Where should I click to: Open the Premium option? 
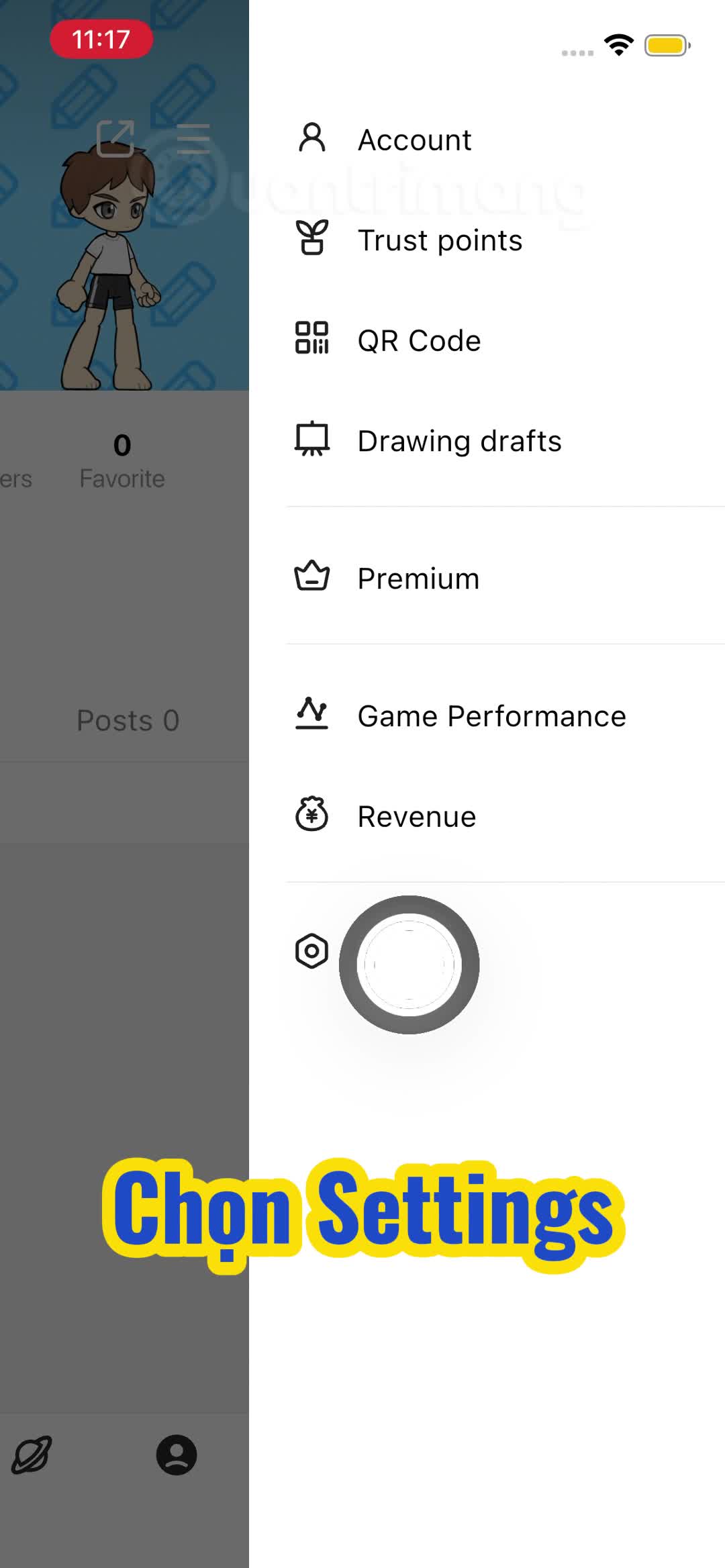click(x=505, y=578)
